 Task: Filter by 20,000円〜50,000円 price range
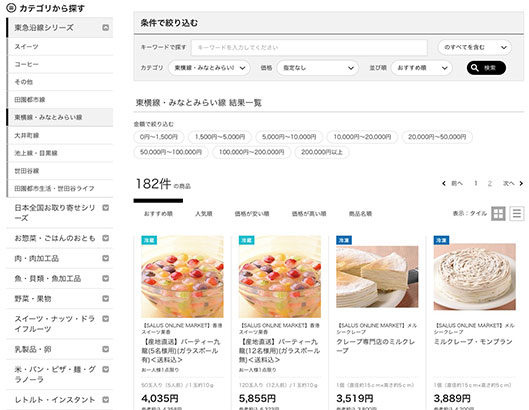(437, 137)
